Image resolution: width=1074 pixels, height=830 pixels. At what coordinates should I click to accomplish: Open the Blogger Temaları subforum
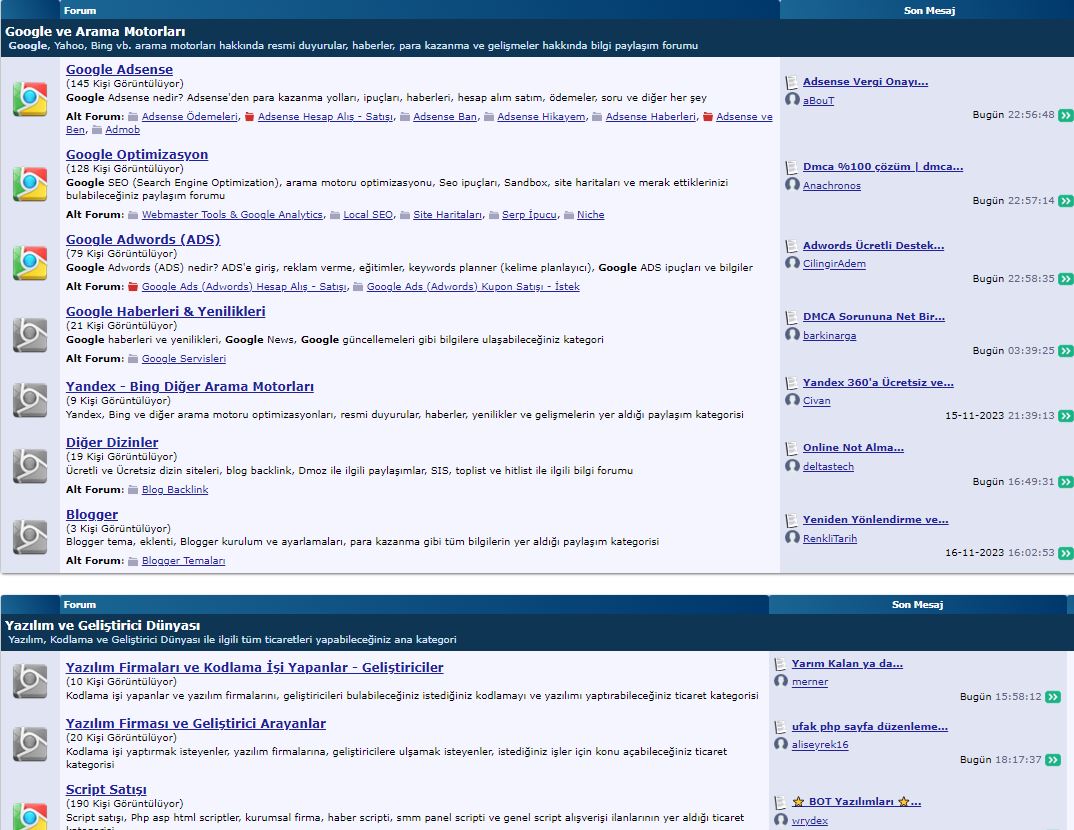pos(184,561)
